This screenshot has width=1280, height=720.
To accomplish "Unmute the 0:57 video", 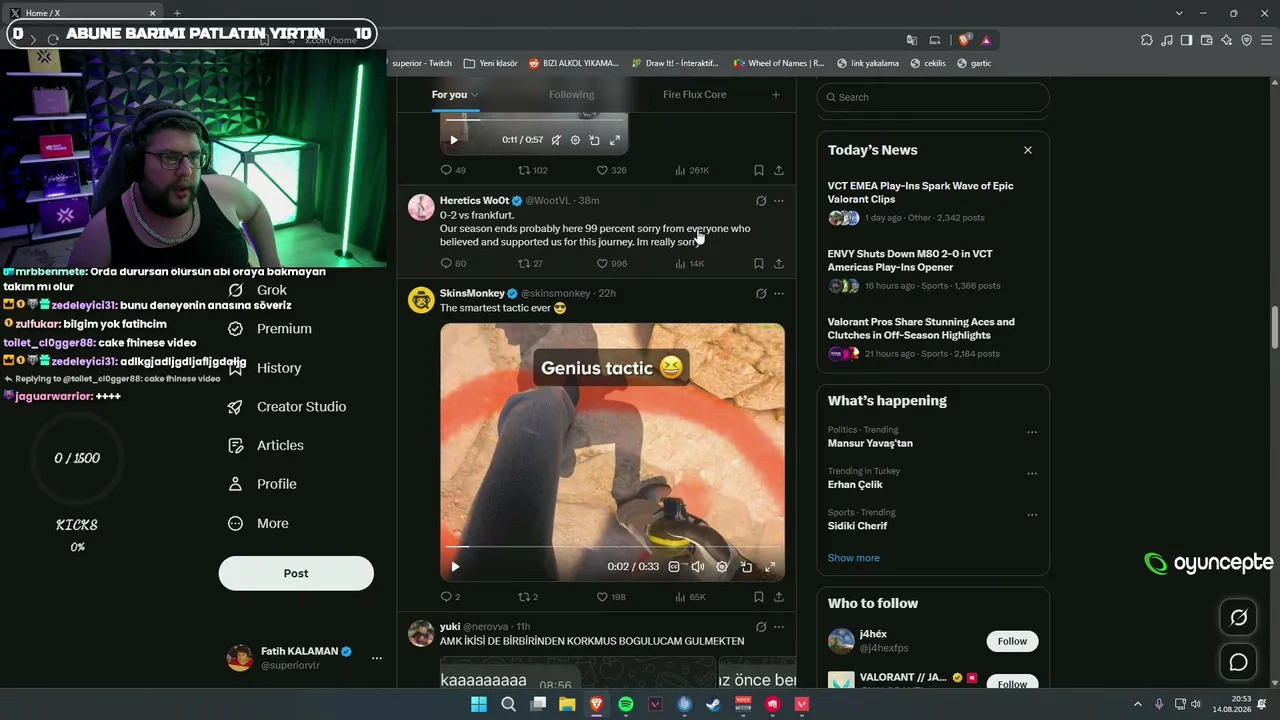I will tap(556, 140).
